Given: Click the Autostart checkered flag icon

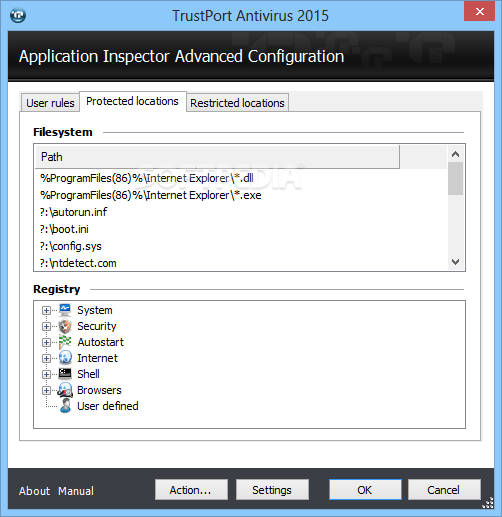Looking at the screenshot, I should [x=65, y=342].
